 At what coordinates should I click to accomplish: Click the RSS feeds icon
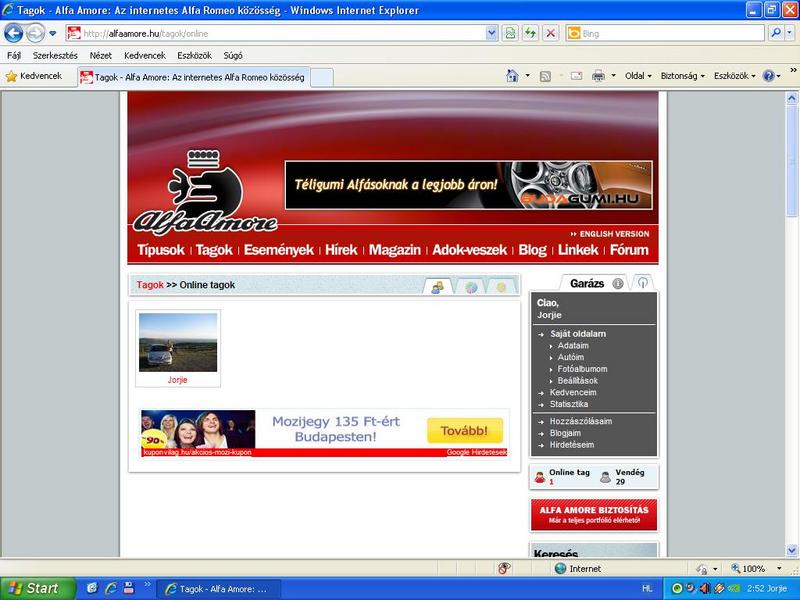tap(545, 76)
